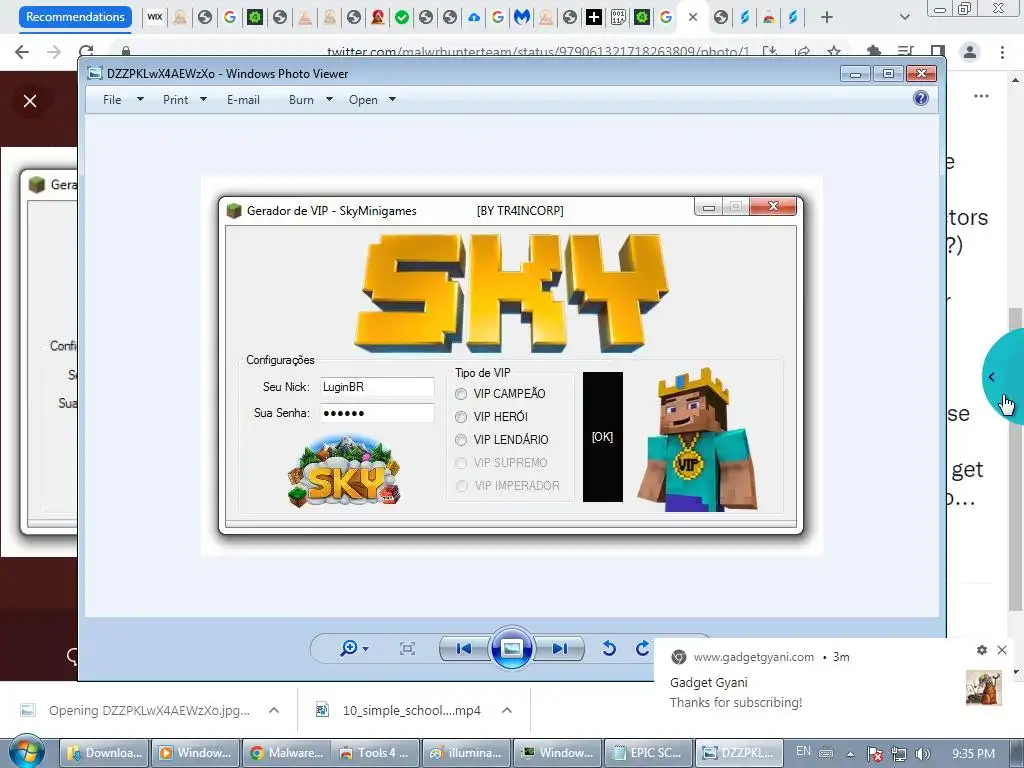Open the Windows Start menu
The width and height of the screenshot is (1024, 768).
tap(27, 752)
